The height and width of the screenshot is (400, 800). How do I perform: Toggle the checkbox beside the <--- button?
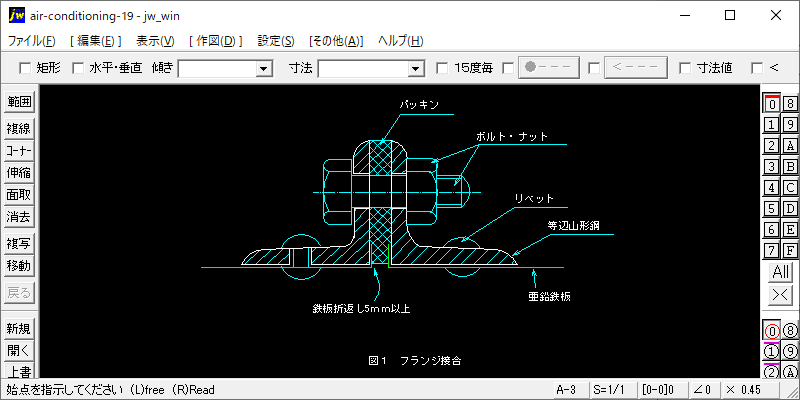[594, 68]
